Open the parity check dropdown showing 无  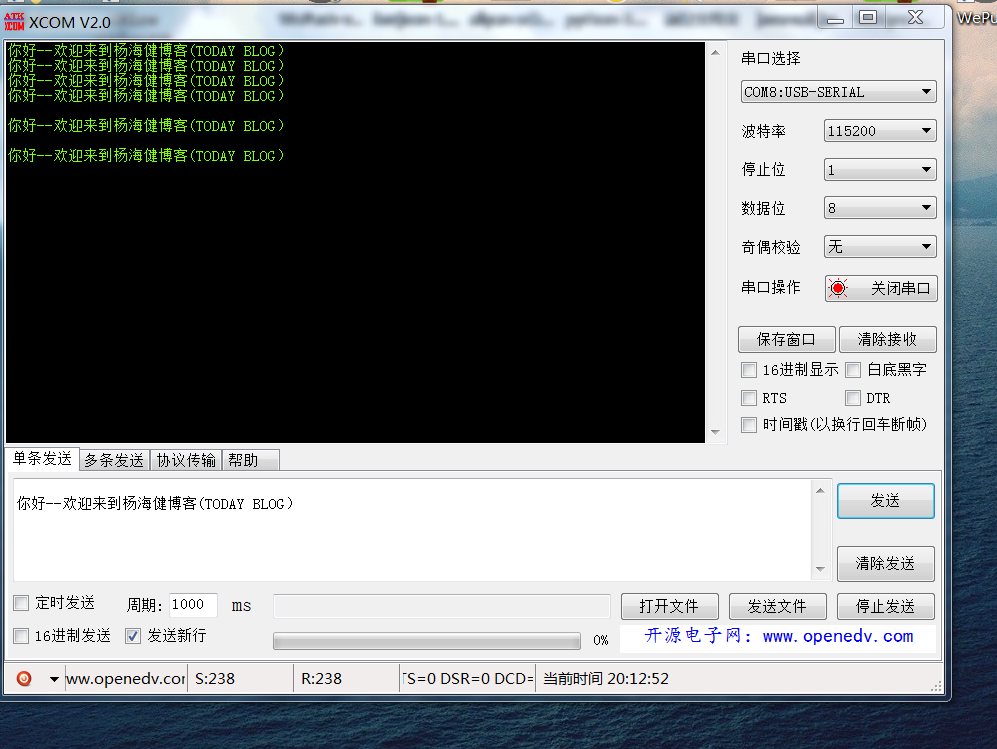click(x=879, y=247)
